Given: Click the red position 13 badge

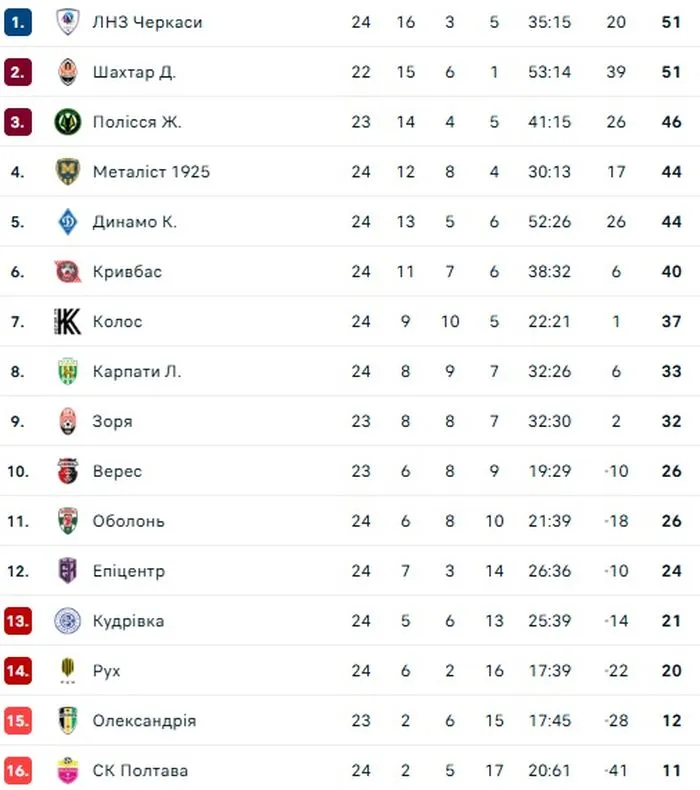Looking at the screenshot, I should [x=17, y=621].
